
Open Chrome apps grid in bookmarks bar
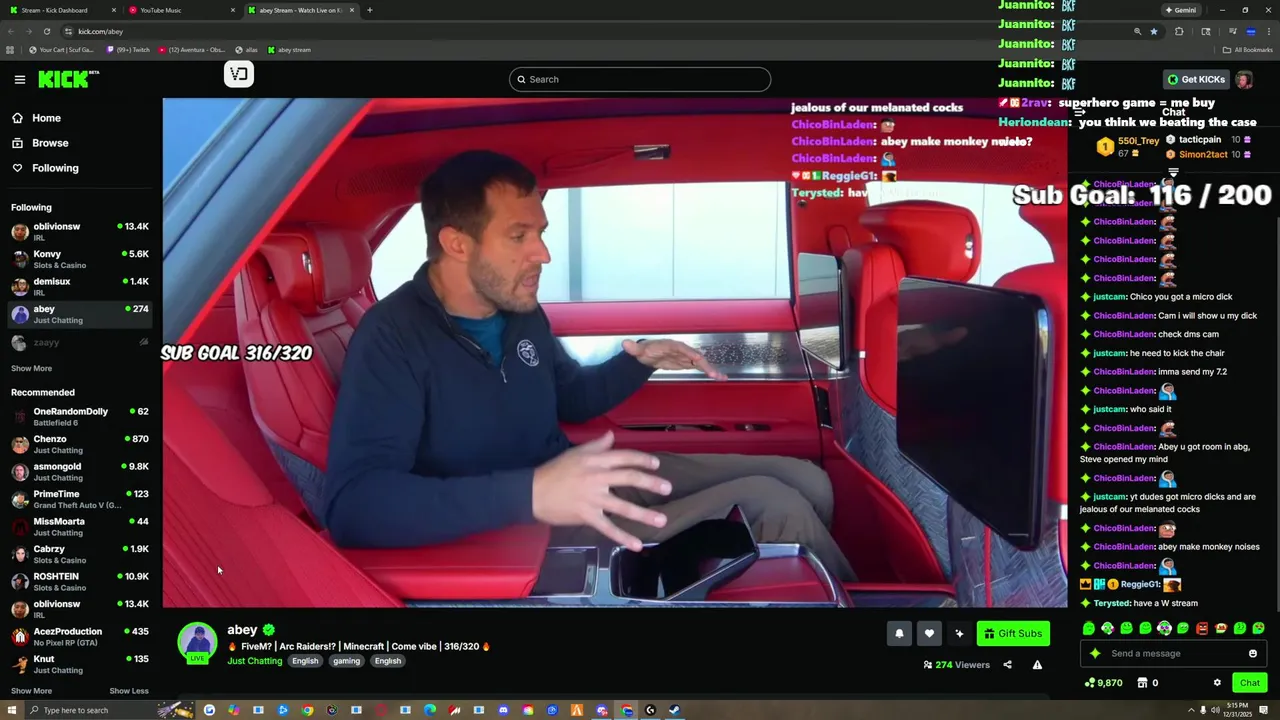pyautogui.click(x=10, y=49)
